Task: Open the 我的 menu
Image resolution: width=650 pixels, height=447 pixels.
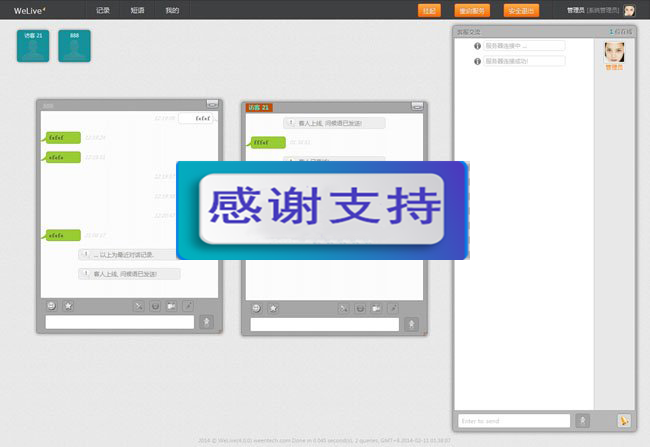Action: coord(172,10)
